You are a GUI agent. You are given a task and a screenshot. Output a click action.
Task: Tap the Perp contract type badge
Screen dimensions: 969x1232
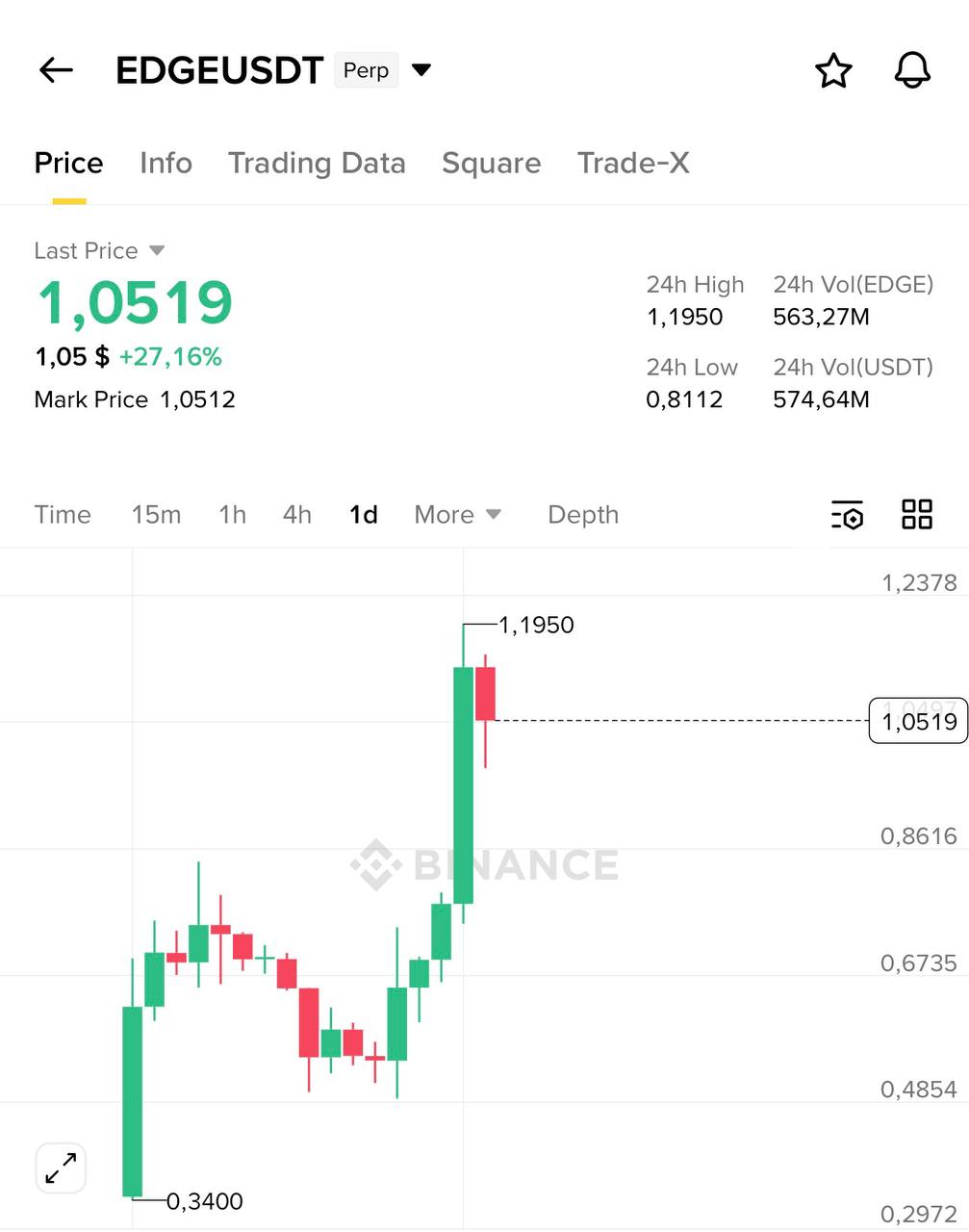(366, 70)
